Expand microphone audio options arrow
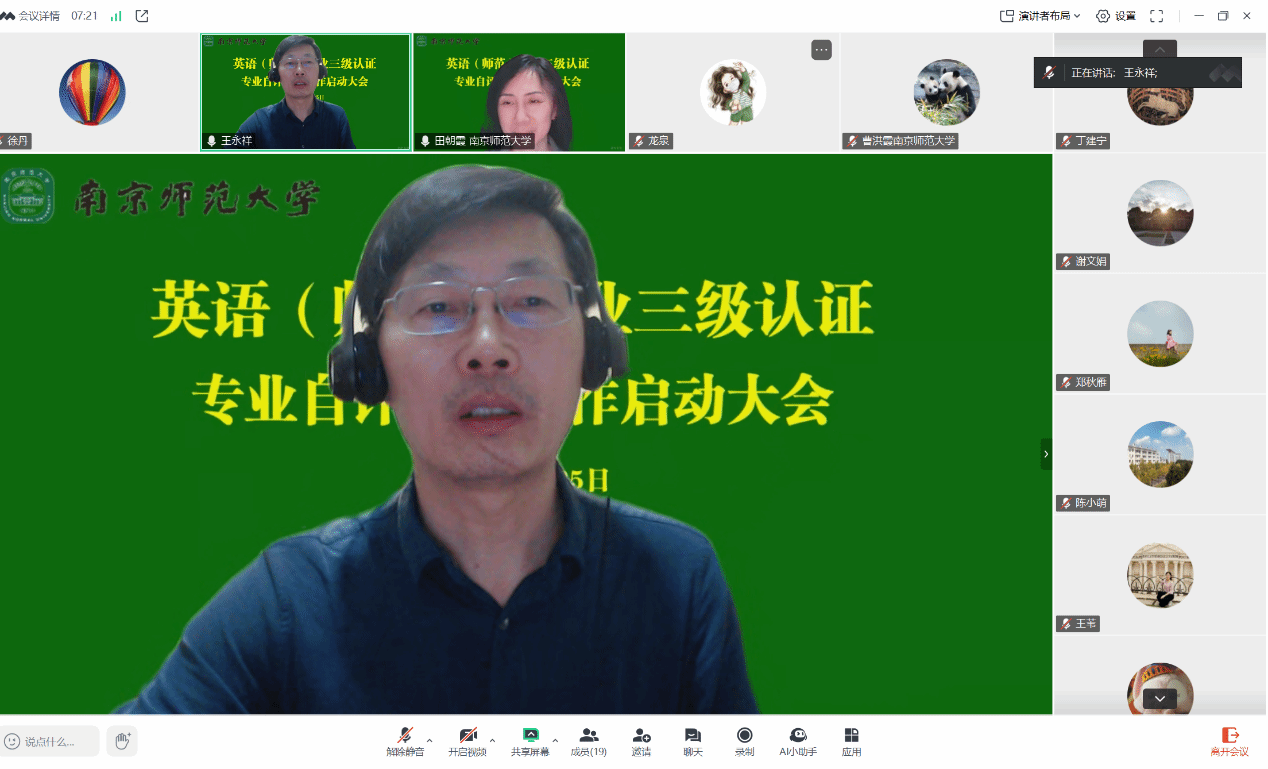Image resolution: width=1268 pixels, height=769 pixels. 430,741
